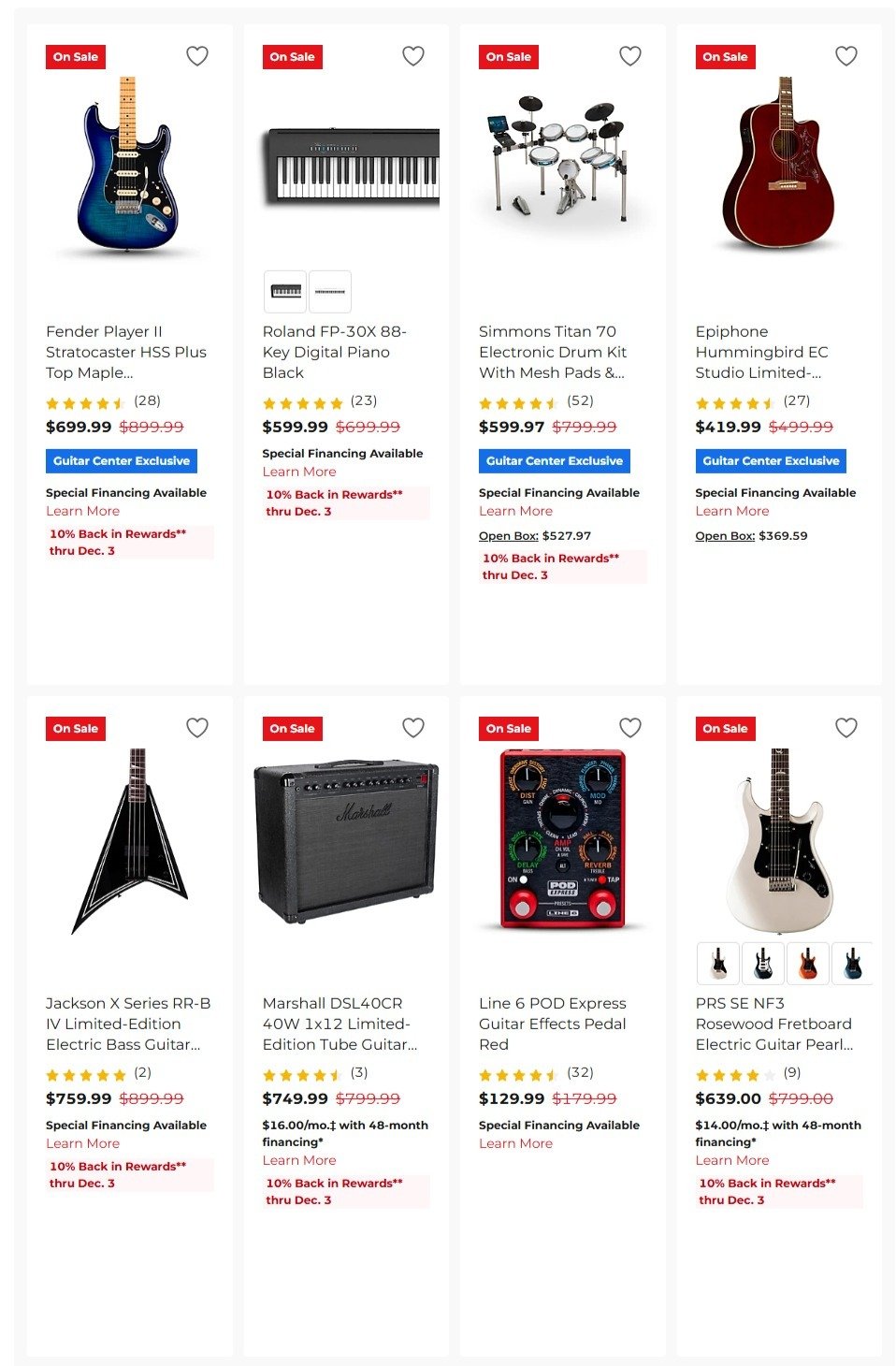Open Learn More under Fender Player II financing
The width and height of the screenshot is (896, 1366).
click(x=82, y=511)
